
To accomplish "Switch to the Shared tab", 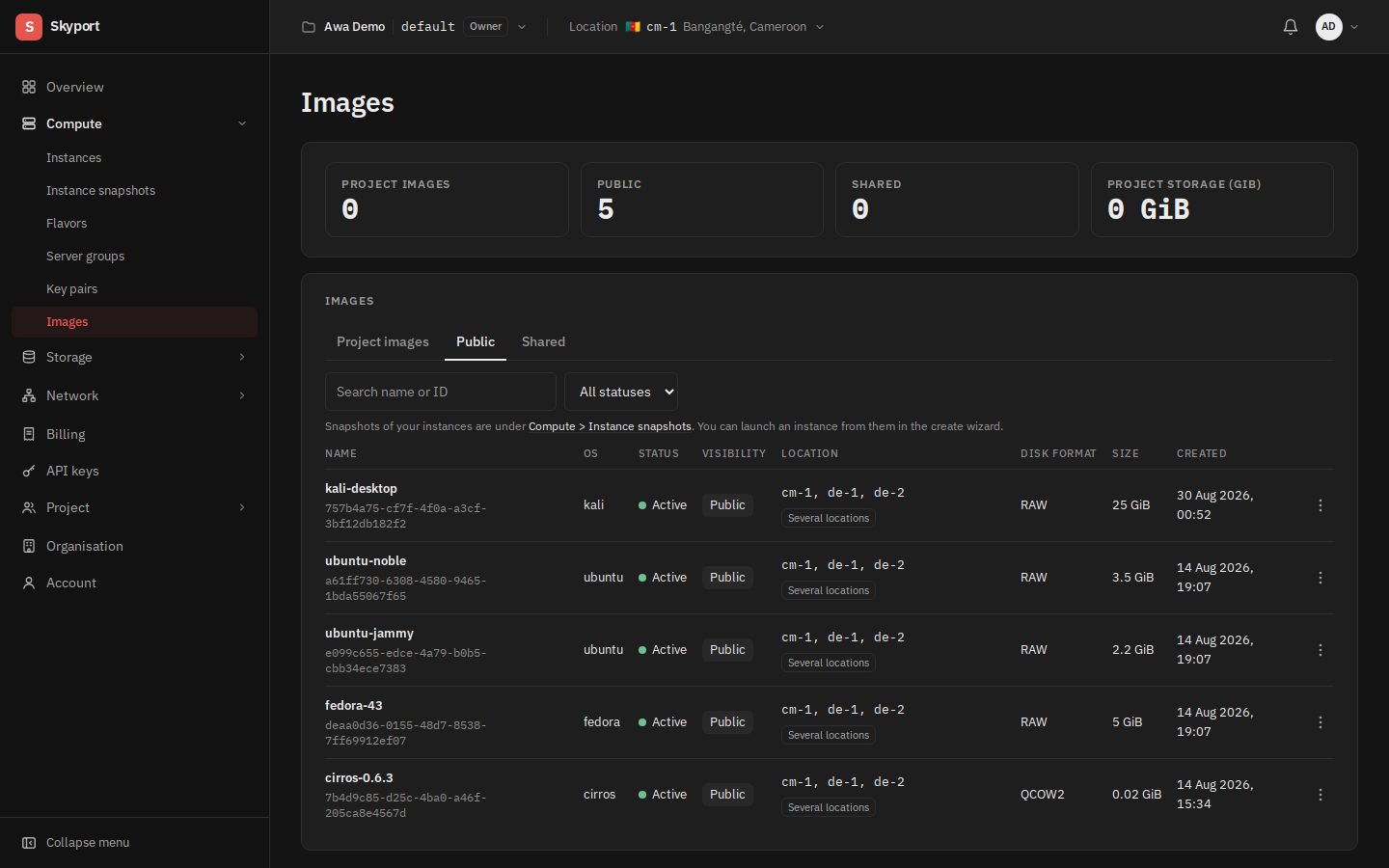I will [543, 341].
